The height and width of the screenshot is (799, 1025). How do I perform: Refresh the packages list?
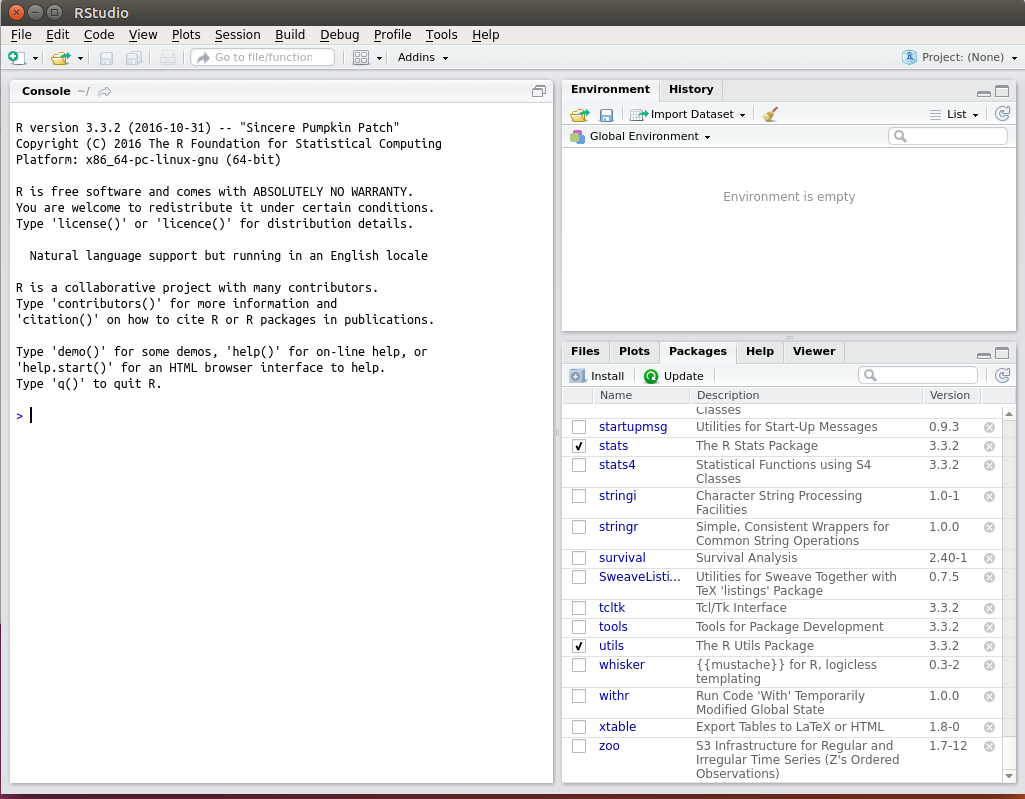(x=1002, y=376)
